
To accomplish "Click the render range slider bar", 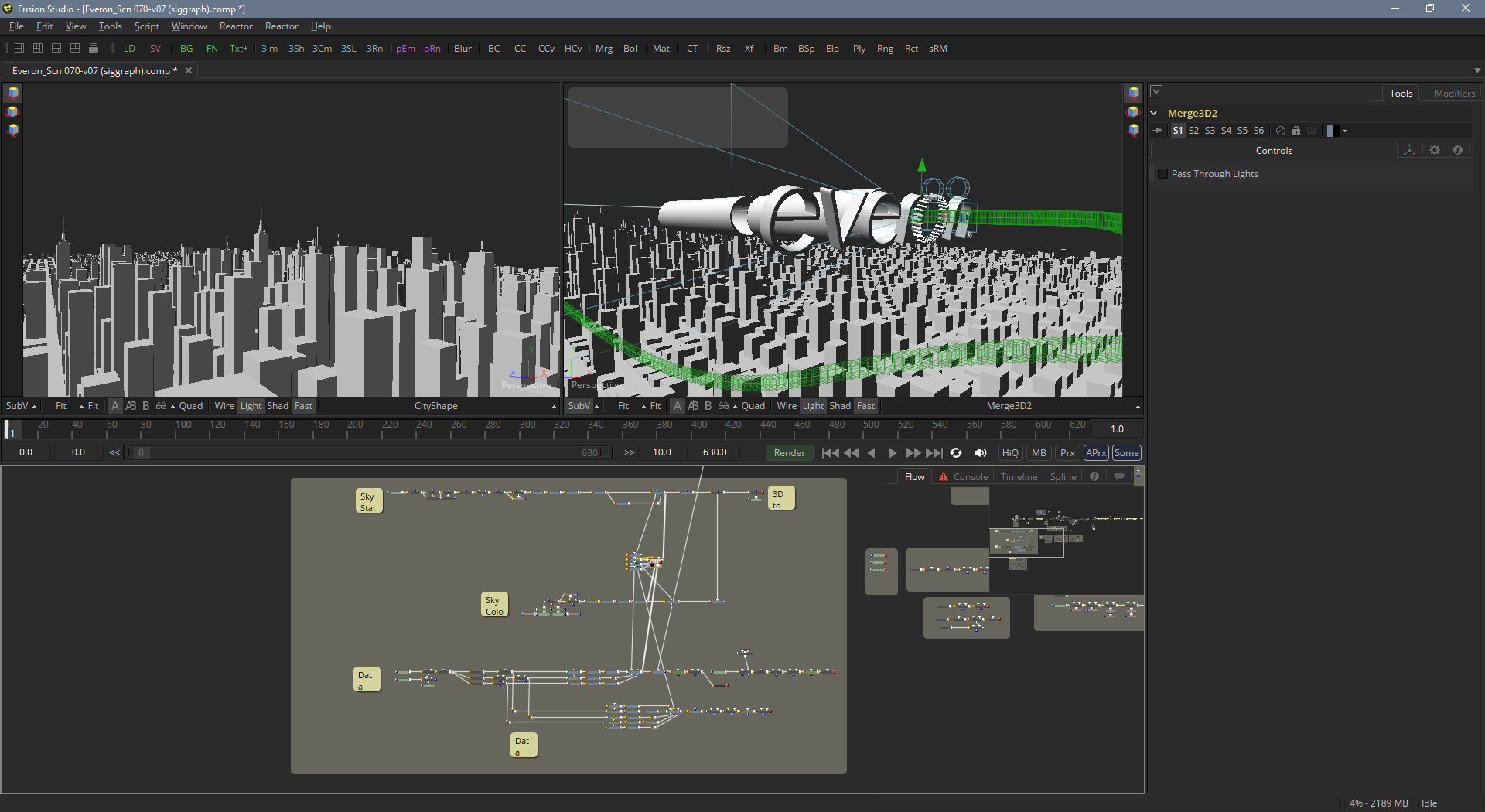I will click(368, 453).
